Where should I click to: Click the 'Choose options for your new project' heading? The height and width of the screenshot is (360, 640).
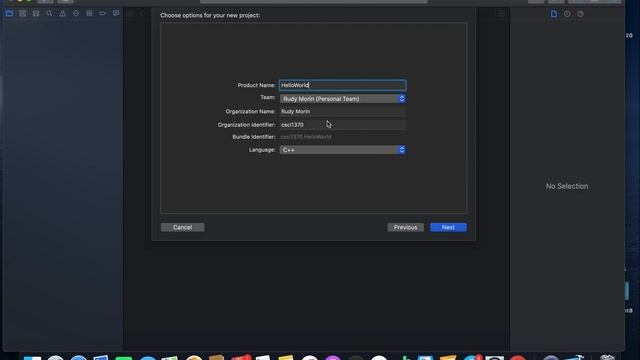point(210,16)
